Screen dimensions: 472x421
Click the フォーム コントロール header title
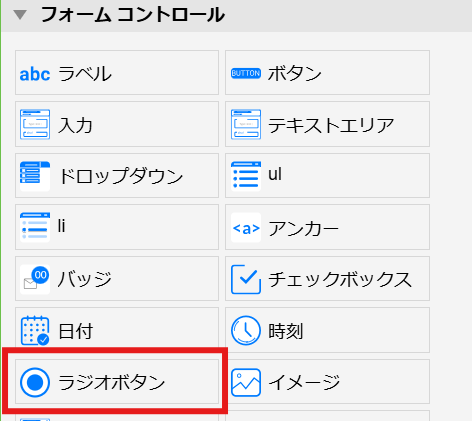click(133, 15)
